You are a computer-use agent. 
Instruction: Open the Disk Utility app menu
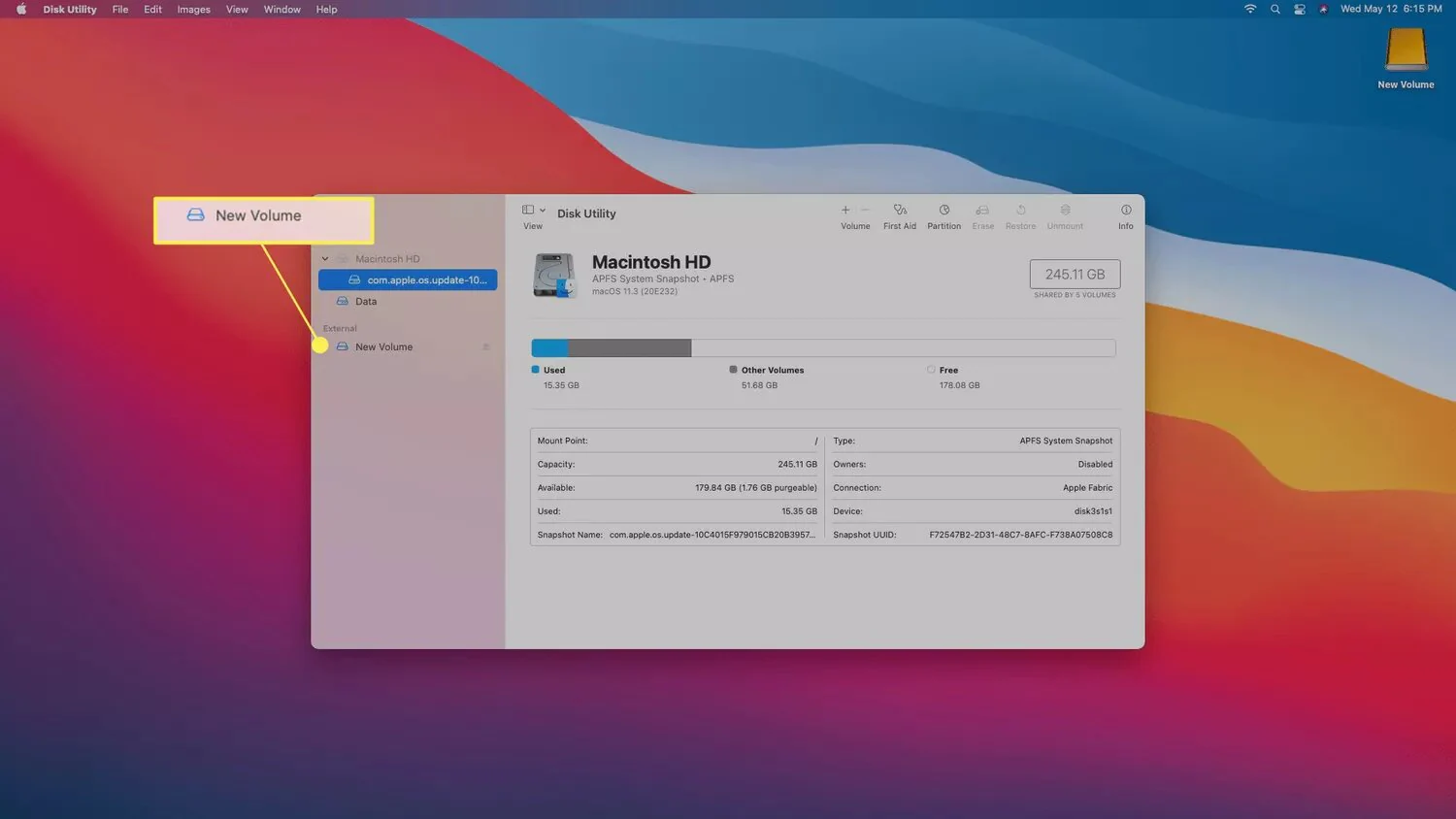pos(70,10)
